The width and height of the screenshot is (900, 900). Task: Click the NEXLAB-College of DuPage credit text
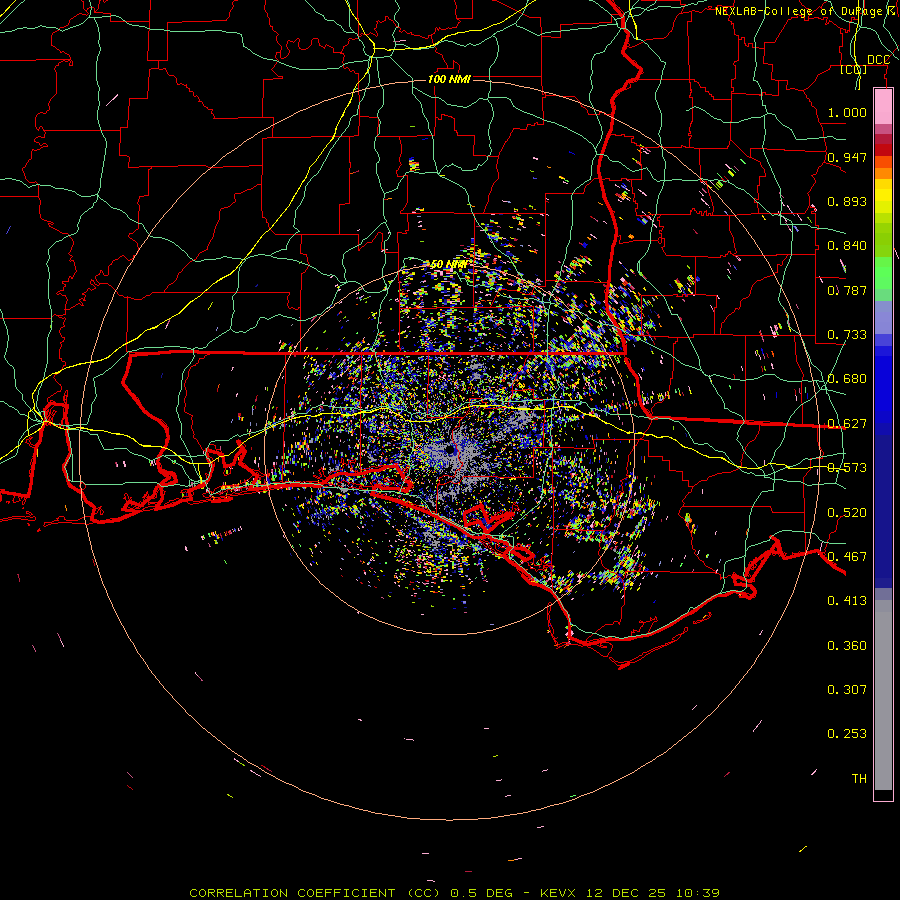[807, 11]
